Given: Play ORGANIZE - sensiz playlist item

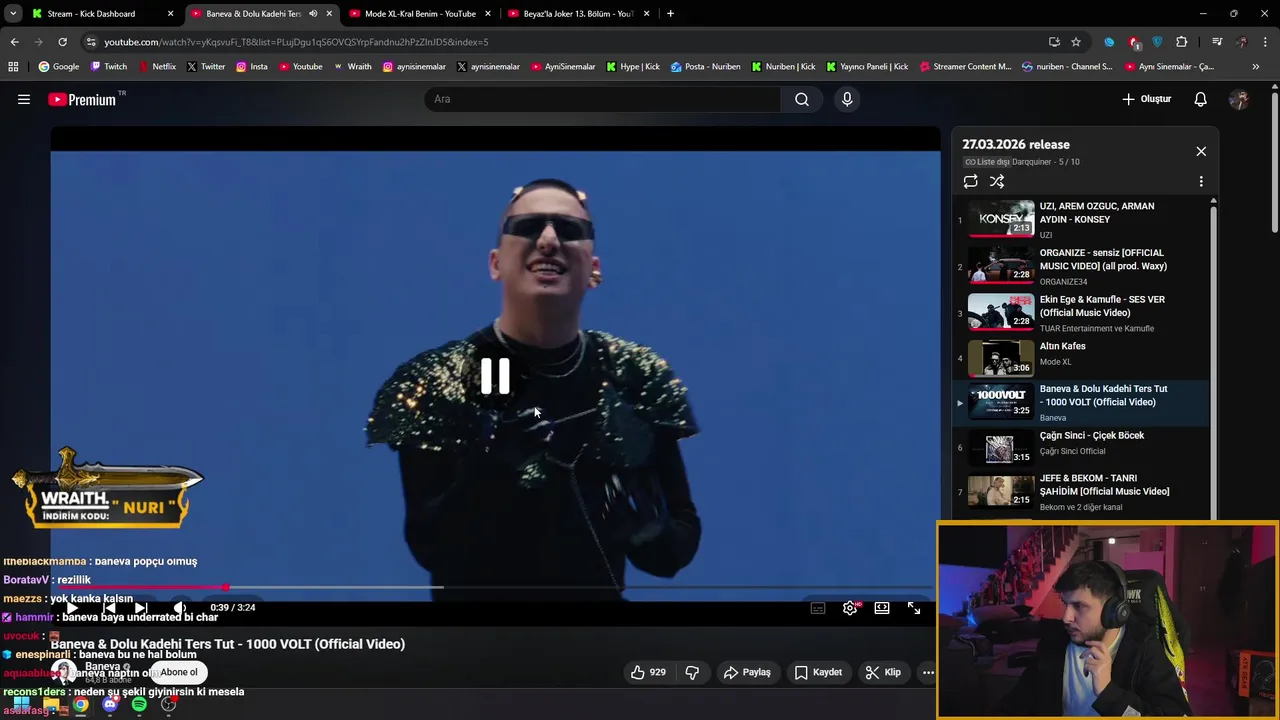Looking at the screenshot, I should tap(1080, 266).
